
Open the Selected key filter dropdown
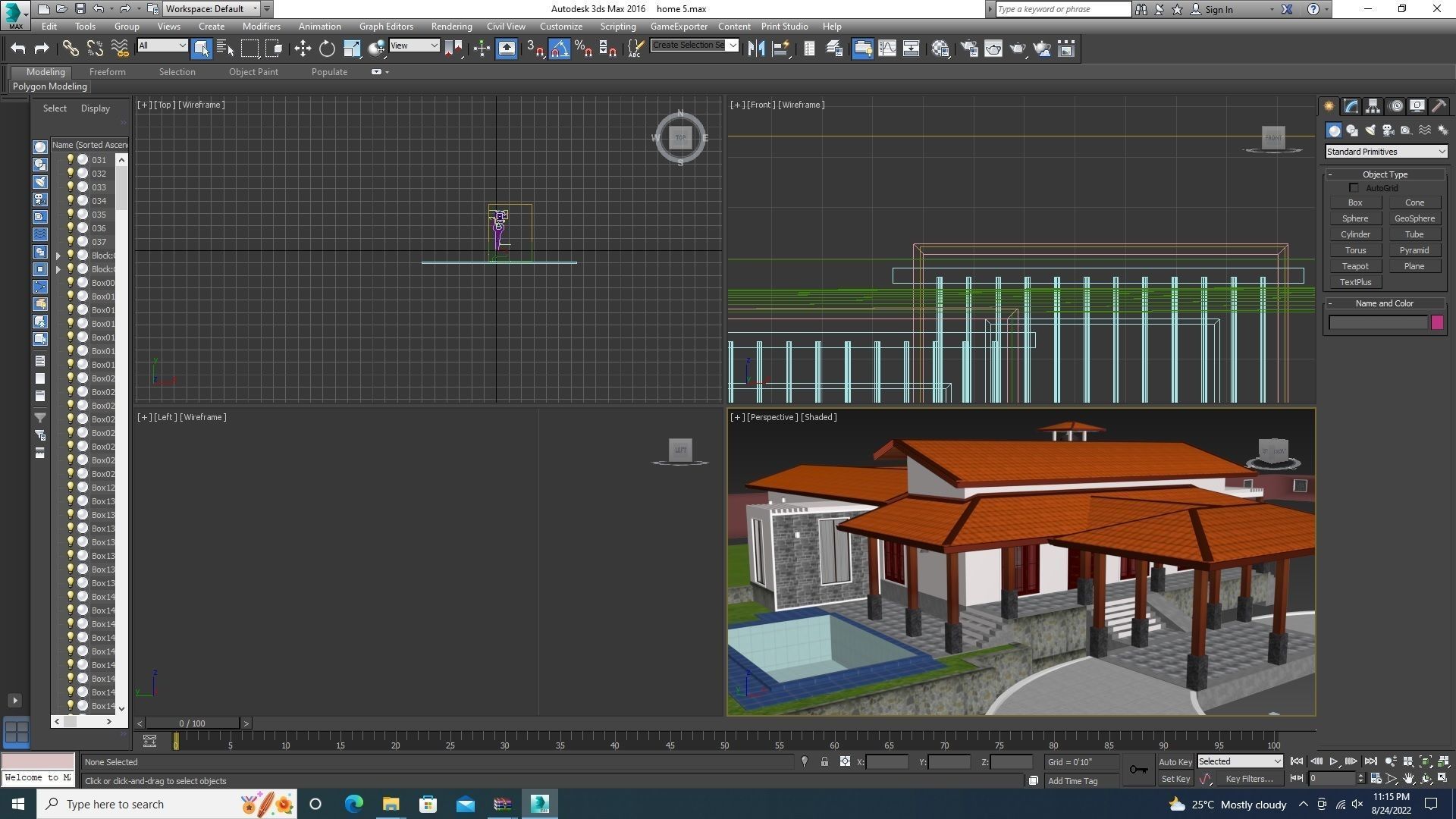click(x=1240, y=761)
